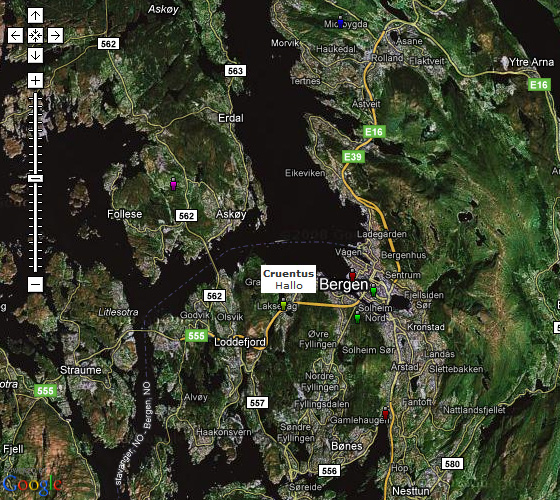The image size is (560, 500).
Task: Click the Ytre Arna place label
Action: tap(531, 62)
